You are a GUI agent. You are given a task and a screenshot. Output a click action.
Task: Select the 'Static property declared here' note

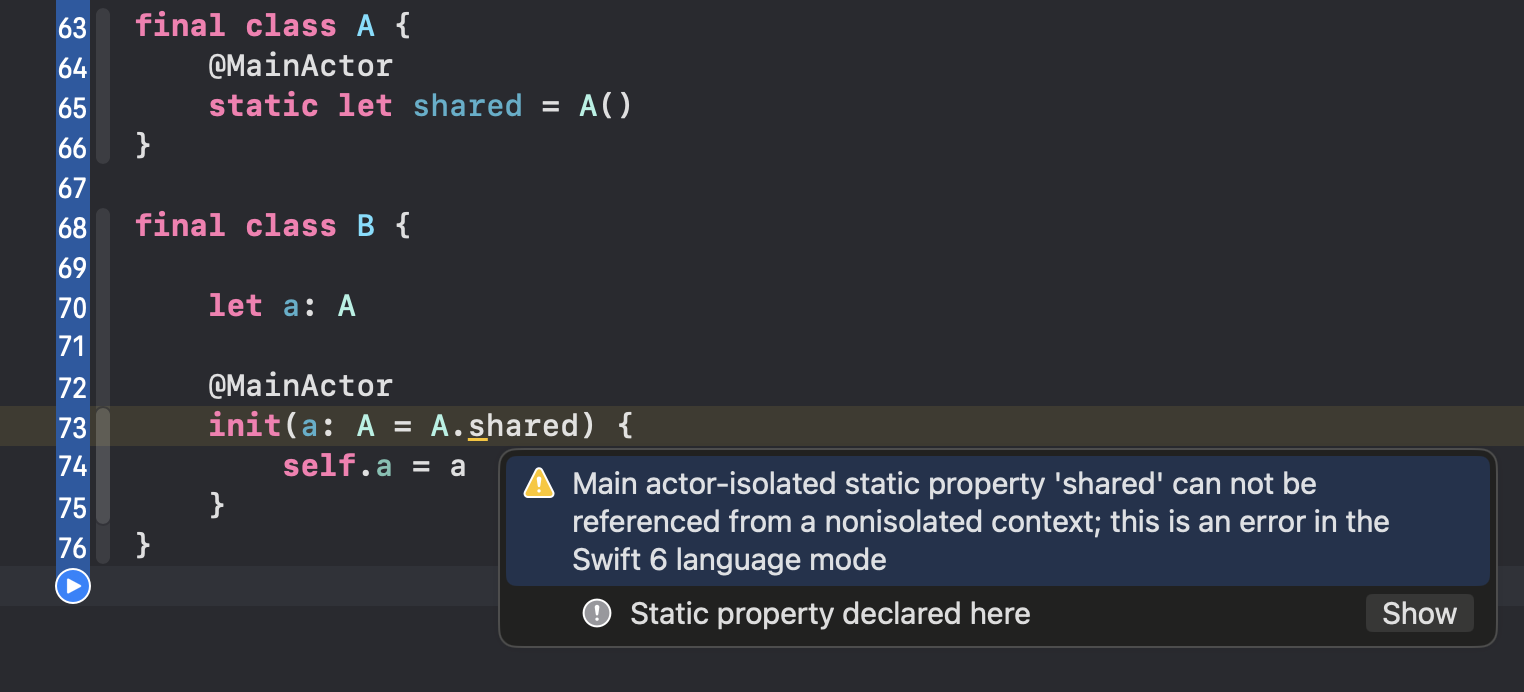click(x=830, y=613)
